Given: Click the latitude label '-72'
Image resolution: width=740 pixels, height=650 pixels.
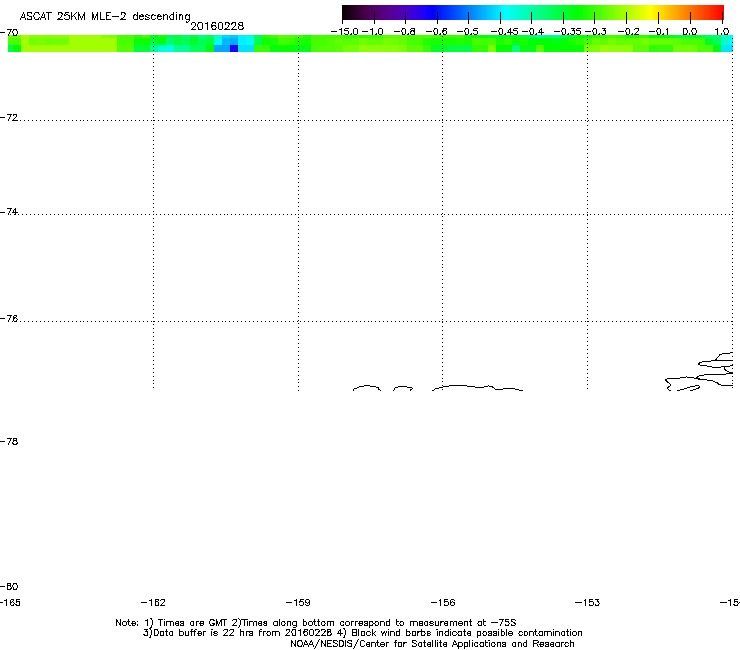Looking at the screenshot, I should point(9,117).
